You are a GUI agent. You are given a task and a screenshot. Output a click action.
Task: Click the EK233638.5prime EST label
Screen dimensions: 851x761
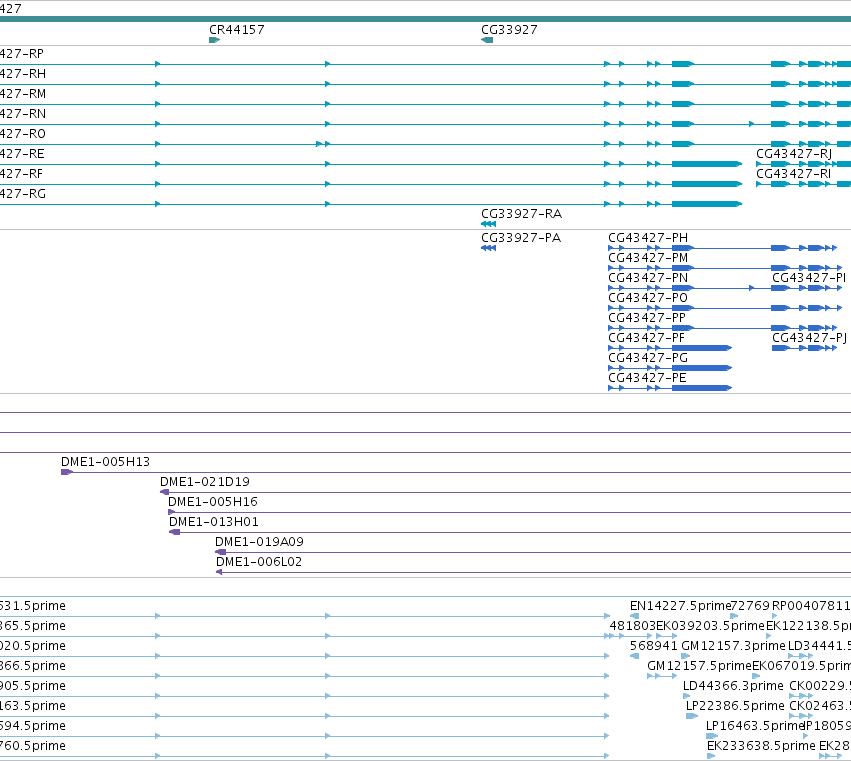761,746
